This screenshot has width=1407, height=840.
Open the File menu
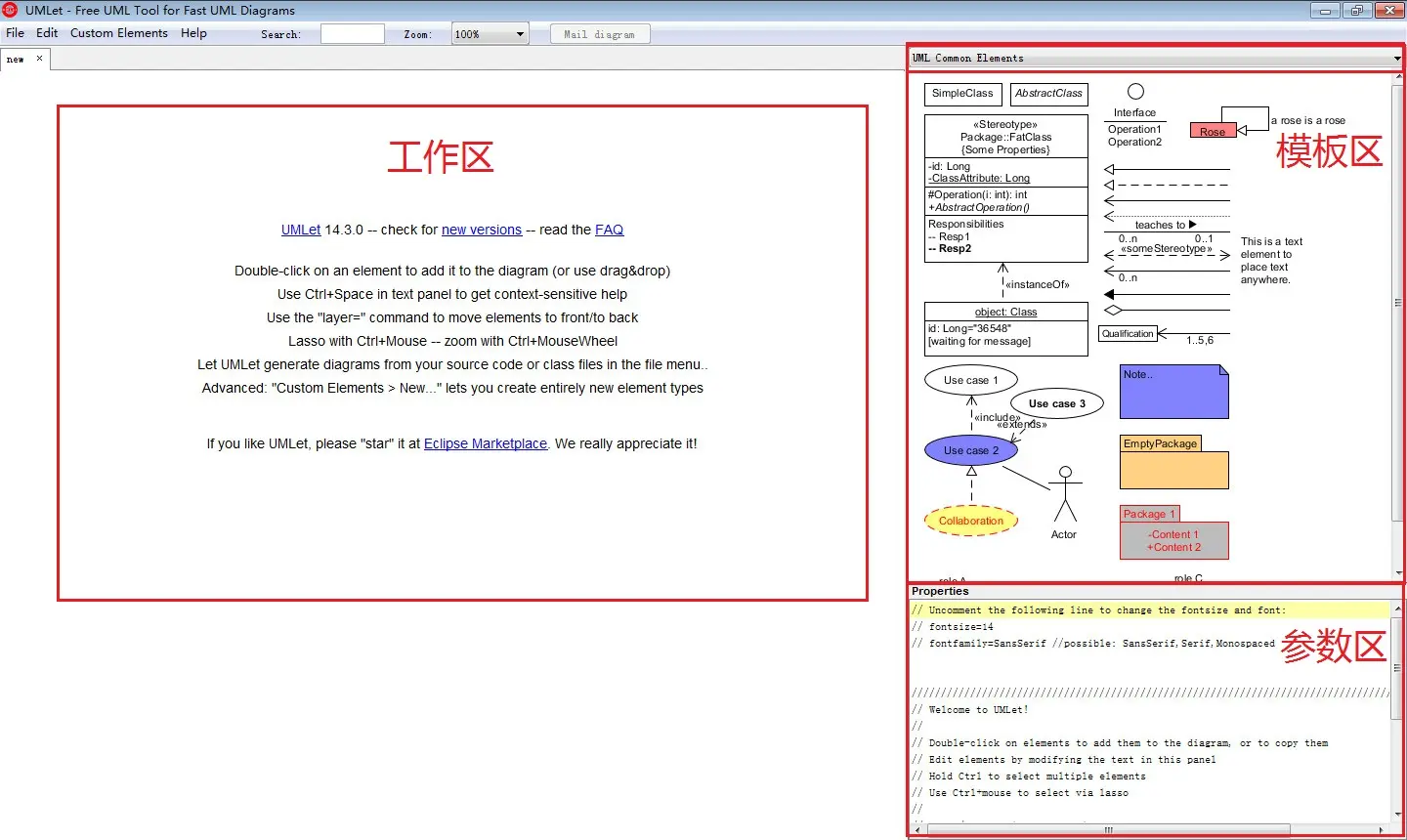tap(15, 33)
